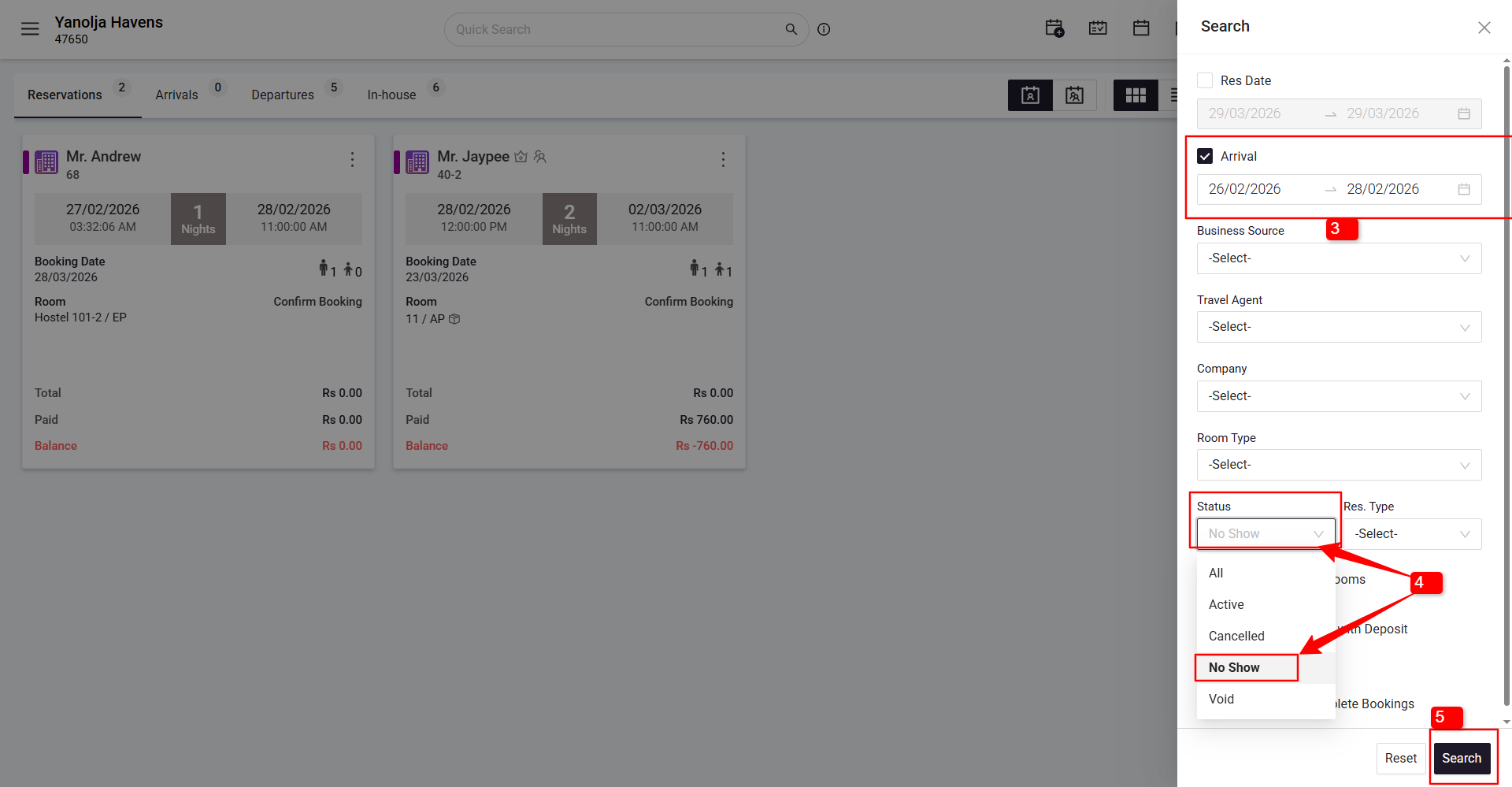Screen dimensions: 1512x787
Task: Enable the Res Date checkbox
Action: [x=1205, y=80]
